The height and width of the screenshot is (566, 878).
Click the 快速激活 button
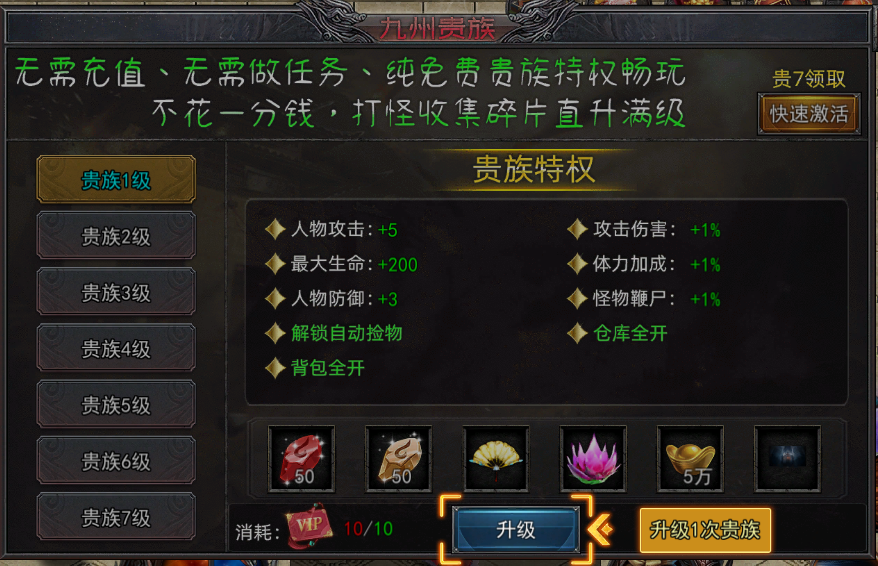(x=809, y=114)
